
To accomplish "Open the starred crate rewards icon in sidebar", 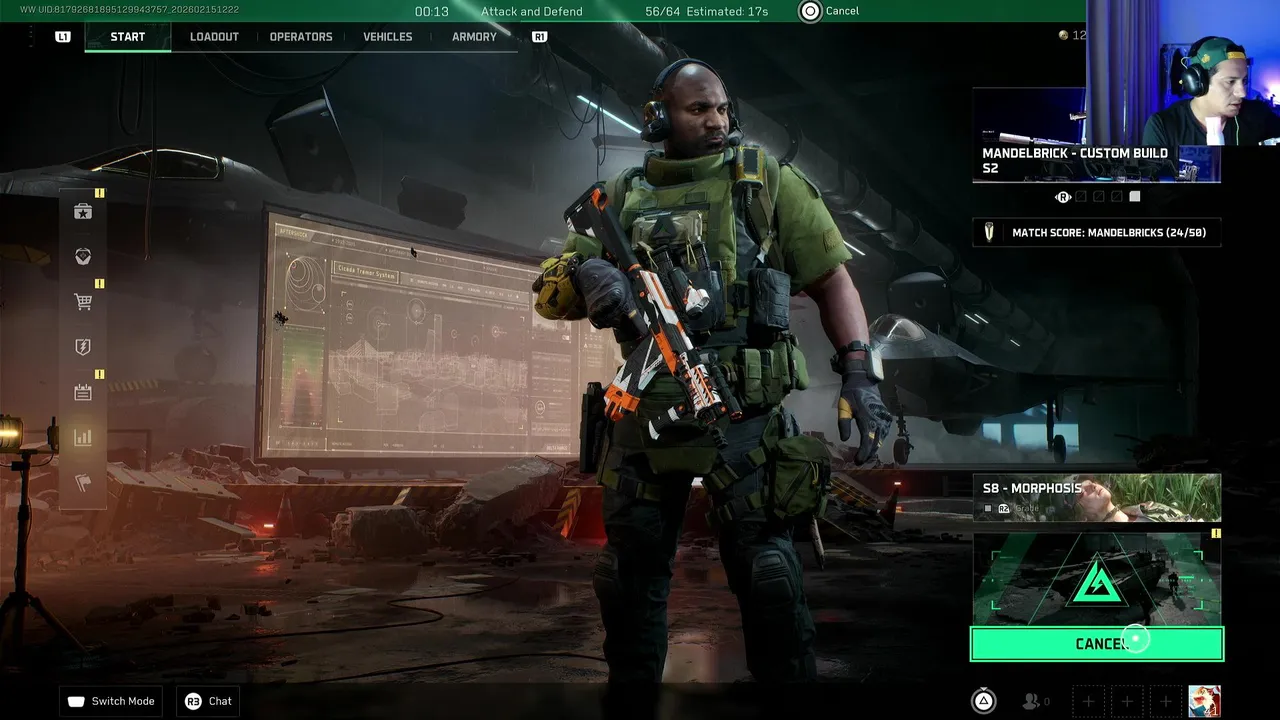I will tap(83, 211).
